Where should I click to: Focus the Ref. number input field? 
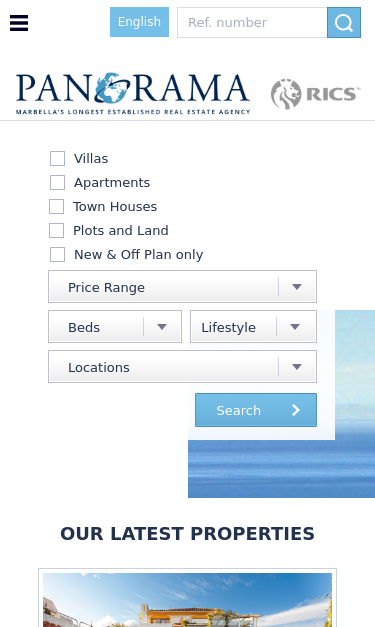click(252, 22)
